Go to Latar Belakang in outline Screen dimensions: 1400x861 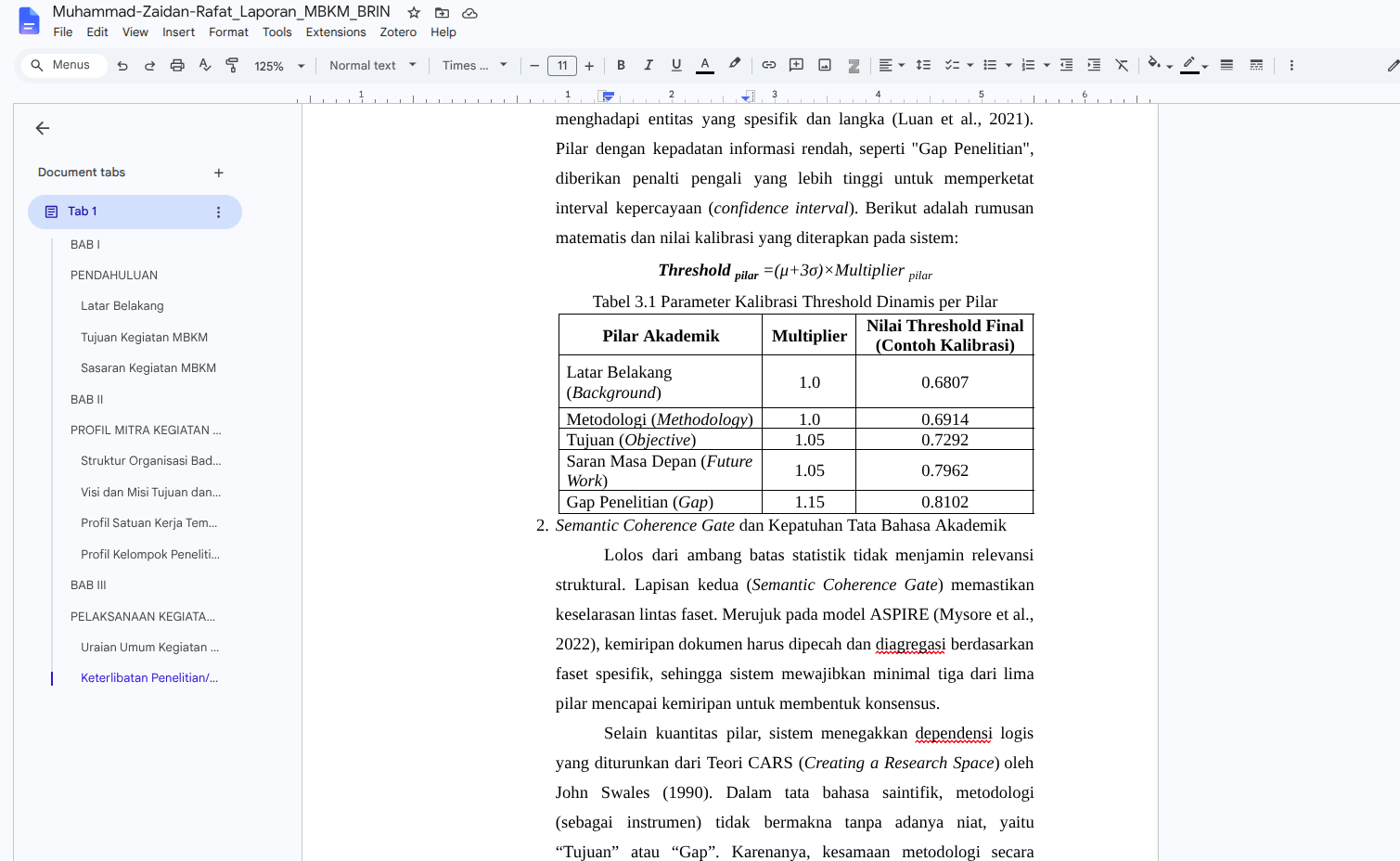[122, 306]
